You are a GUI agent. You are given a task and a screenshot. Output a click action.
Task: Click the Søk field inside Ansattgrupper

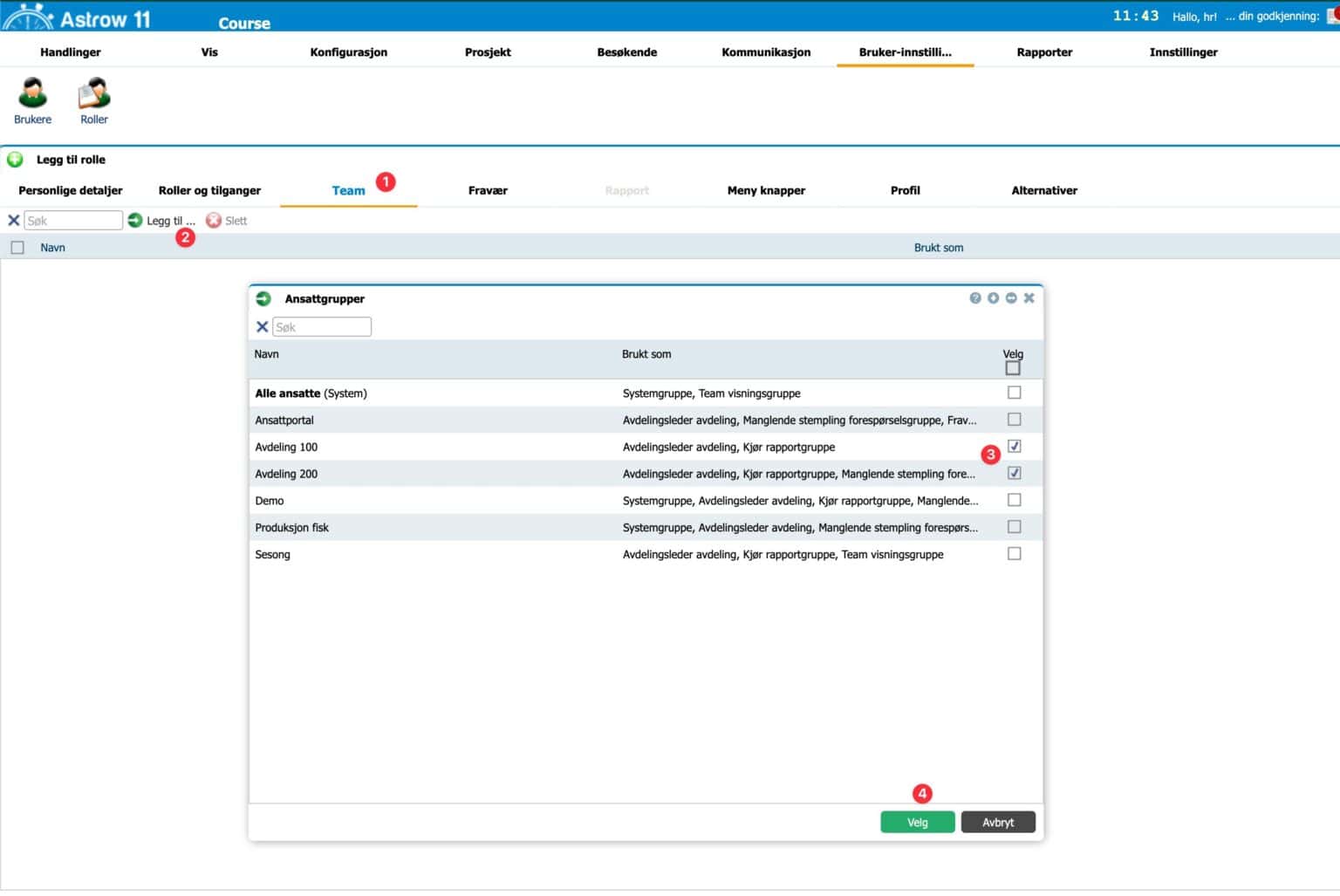click(322, 326)
